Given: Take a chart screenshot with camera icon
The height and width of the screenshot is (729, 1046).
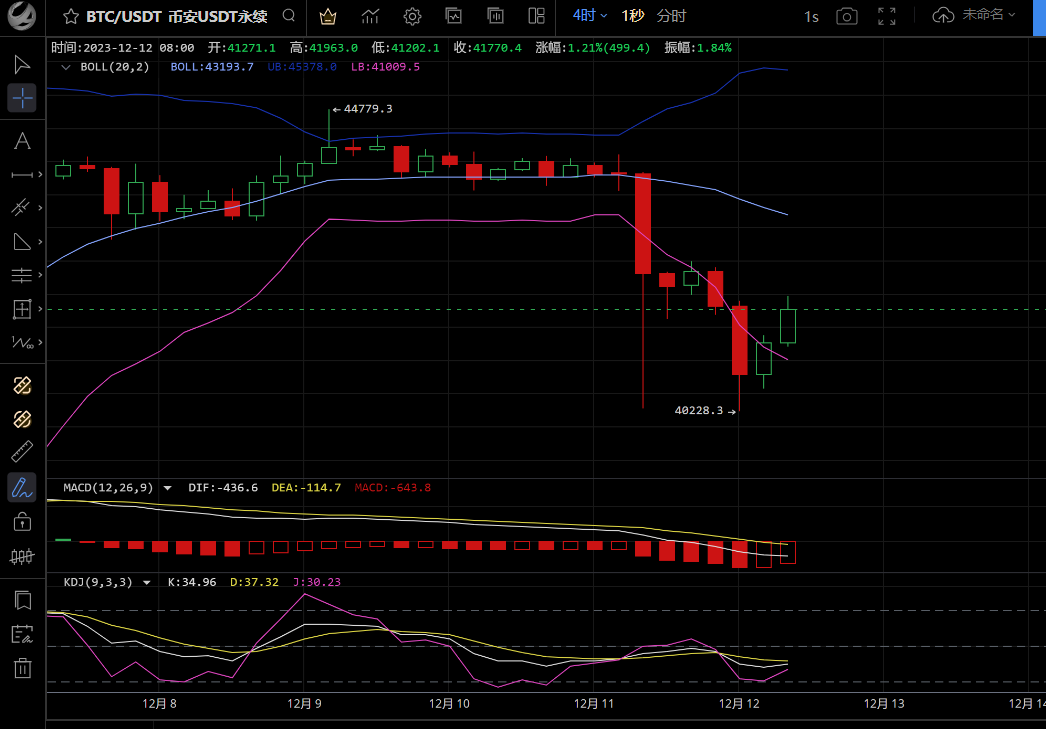Looking at the screenshot, I should (x=846, y=16).
